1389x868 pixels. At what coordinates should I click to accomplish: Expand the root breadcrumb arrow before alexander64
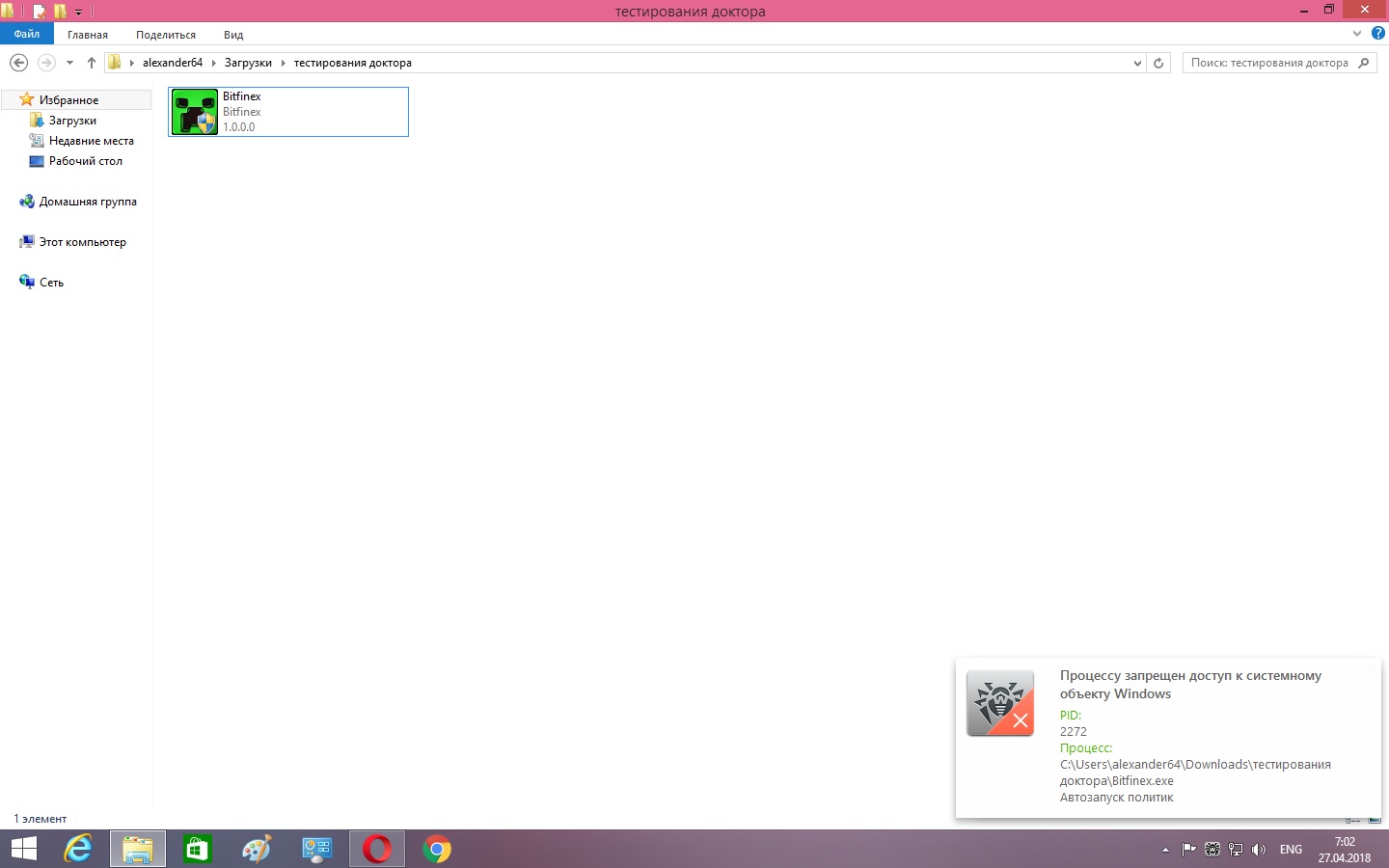(132, 63)
